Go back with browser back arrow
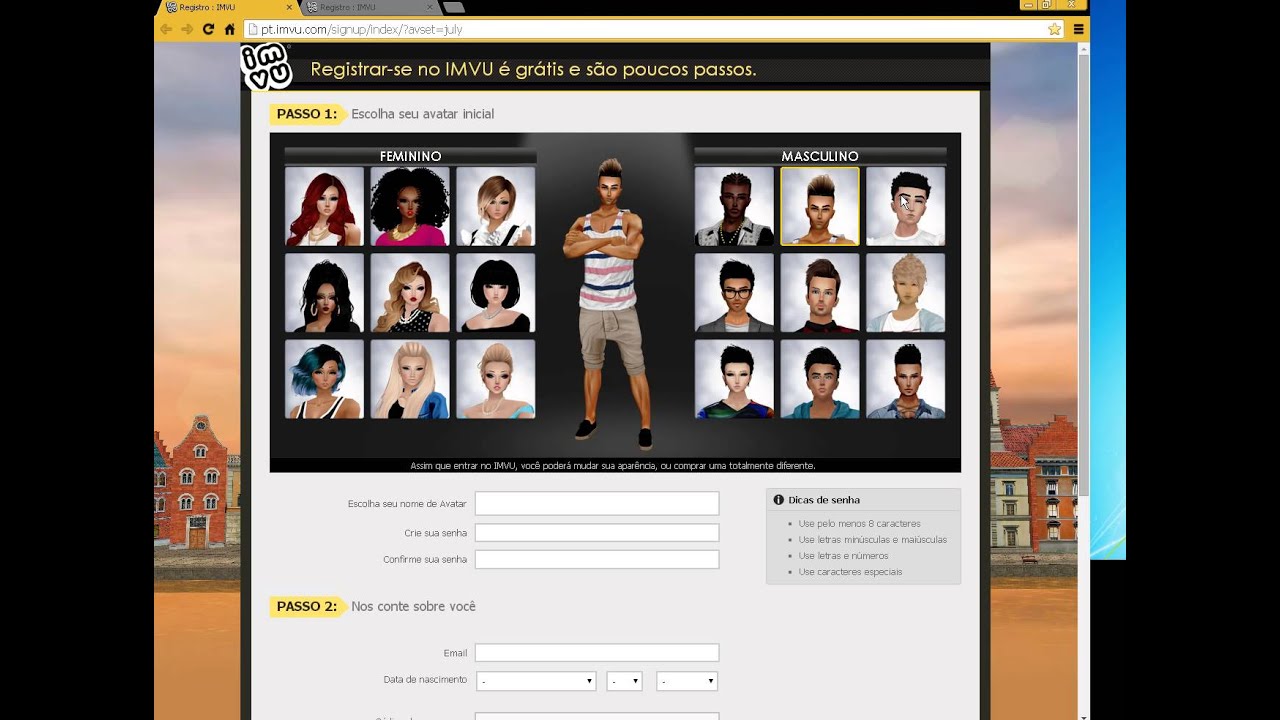Viewport: 1280px width, 720px height. pos(166,29)
